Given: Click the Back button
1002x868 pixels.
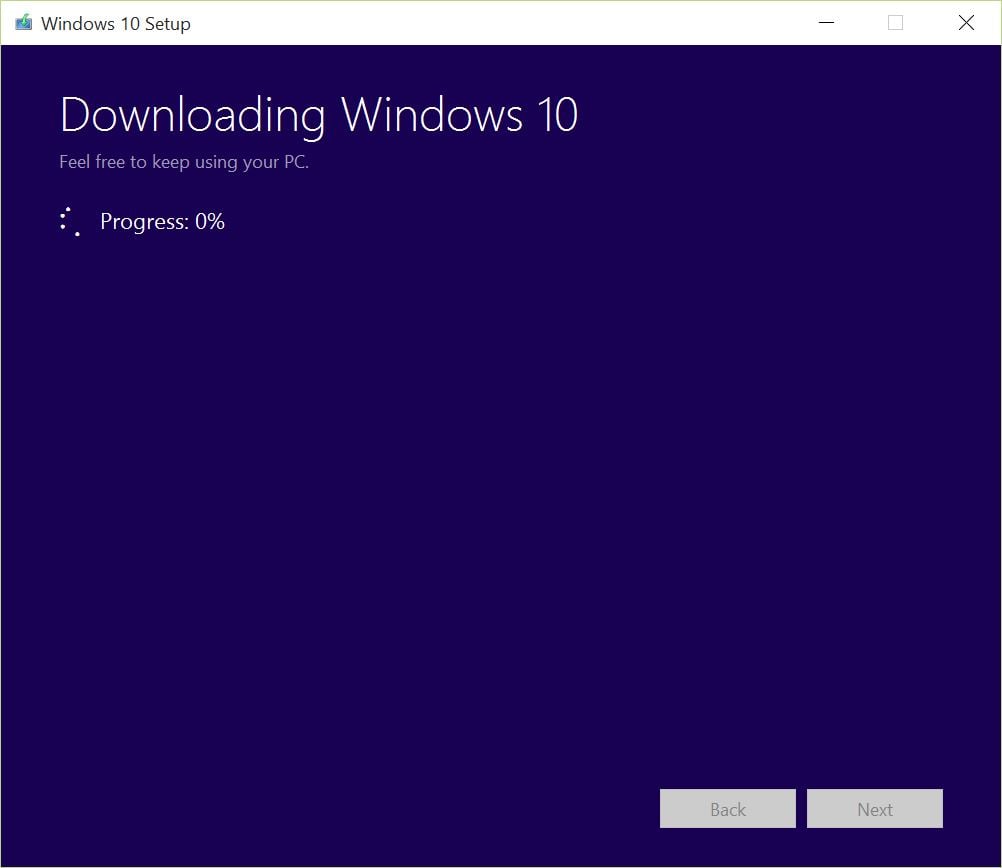Looking at the screenshot, I should 727,809.
